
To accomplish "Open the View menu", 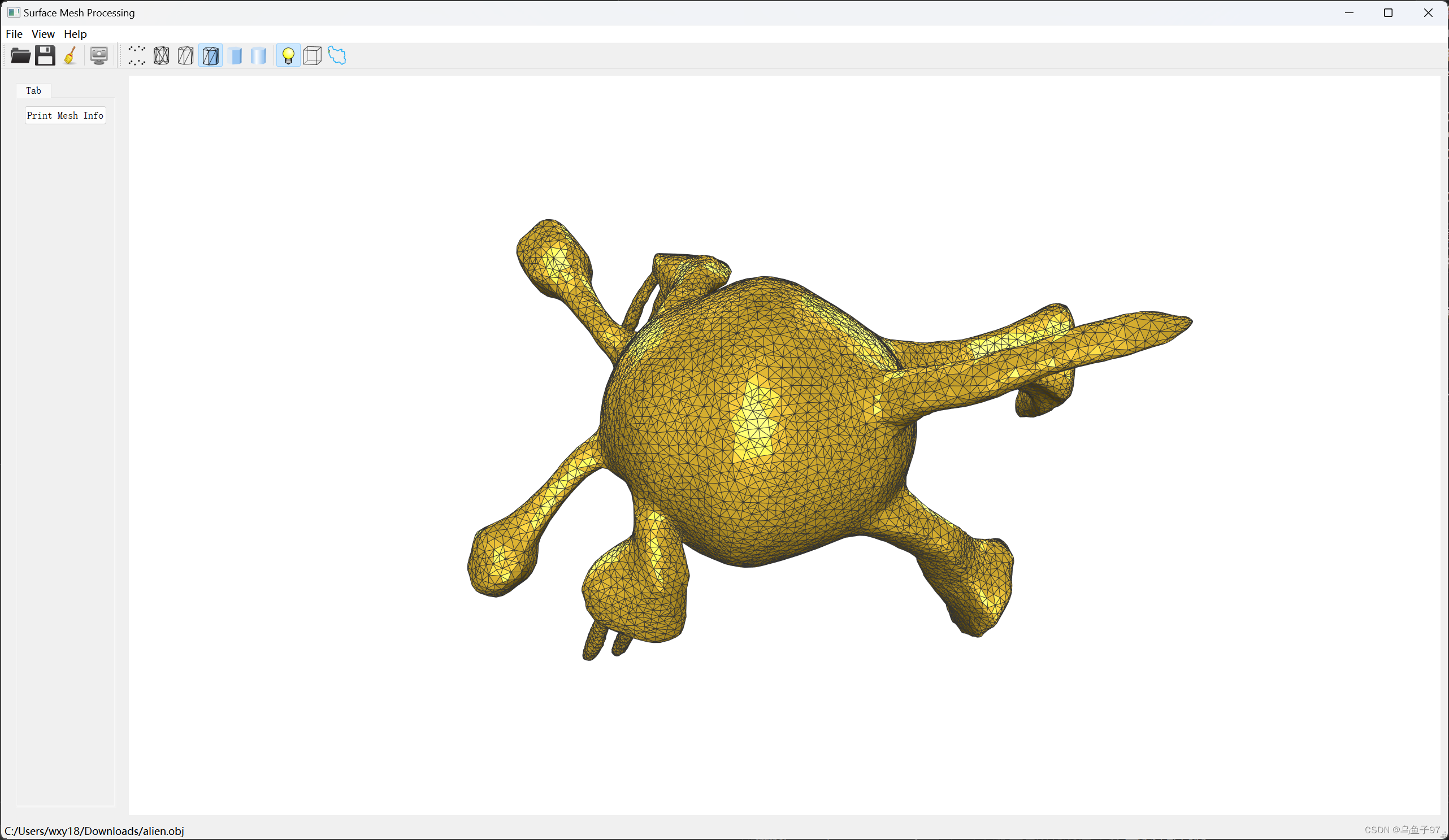I will (43, 33).
